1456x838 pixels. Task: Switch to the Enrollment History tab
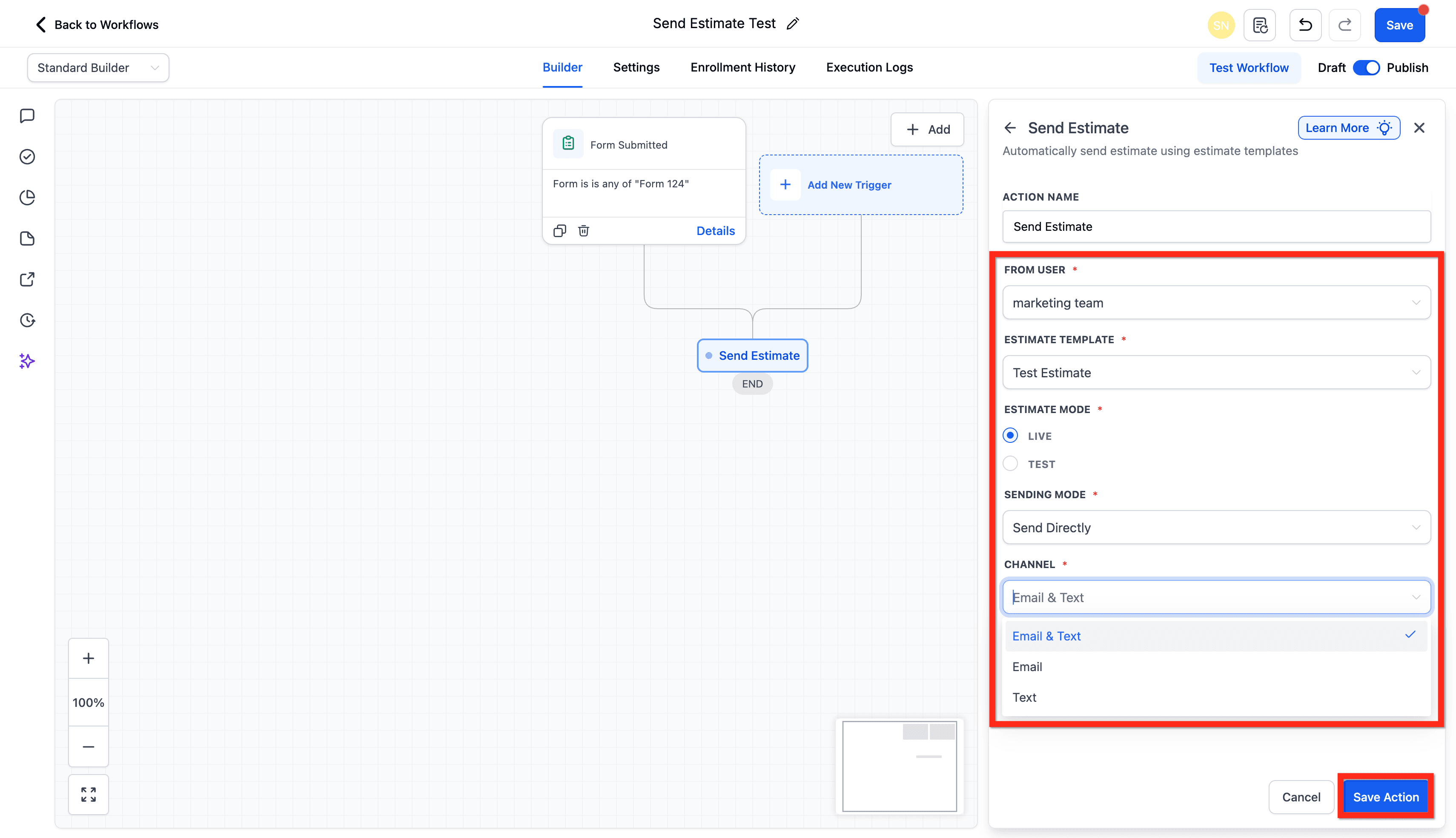click(742, 67)
